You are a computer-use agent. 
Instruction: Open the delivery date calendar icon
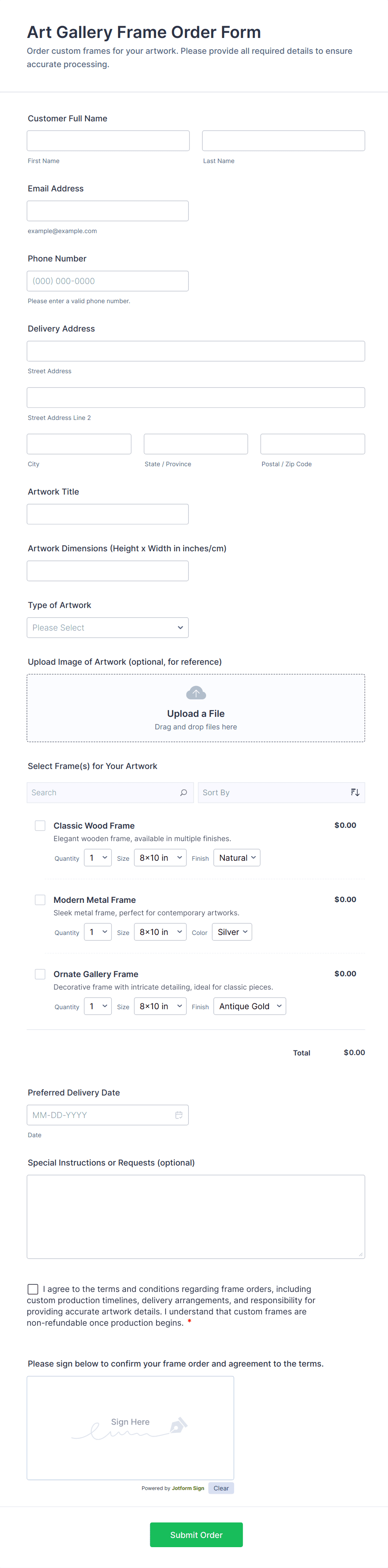pyautogui.click(x=179, y=1115)
